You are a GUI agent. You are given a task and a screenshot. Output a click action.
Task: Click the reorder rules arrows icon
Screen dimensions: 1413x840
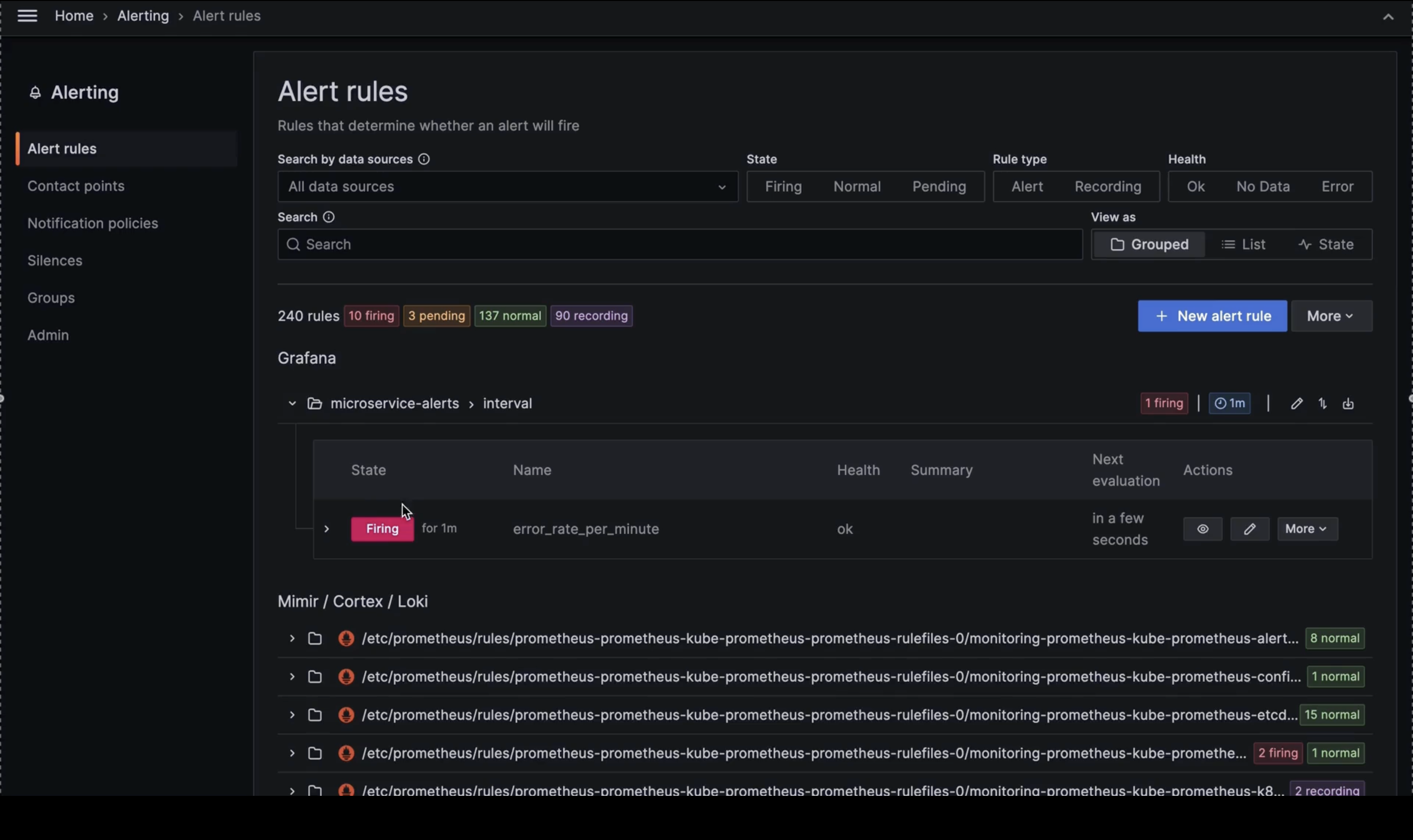[x=1322, y=404]
